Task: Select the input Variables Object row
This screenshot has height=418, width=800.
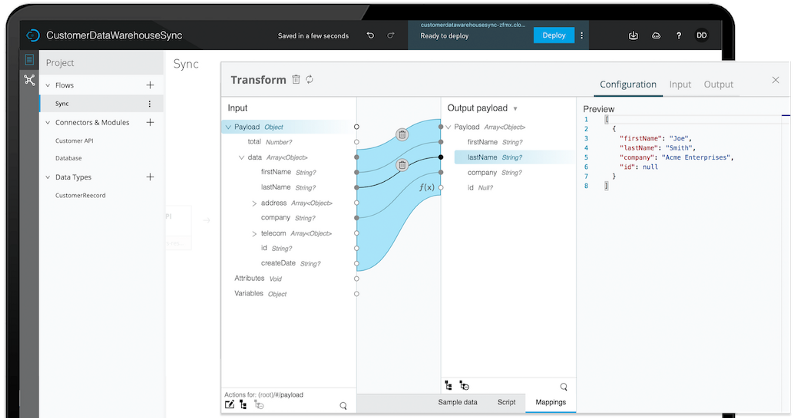Action: click(260, 294)
